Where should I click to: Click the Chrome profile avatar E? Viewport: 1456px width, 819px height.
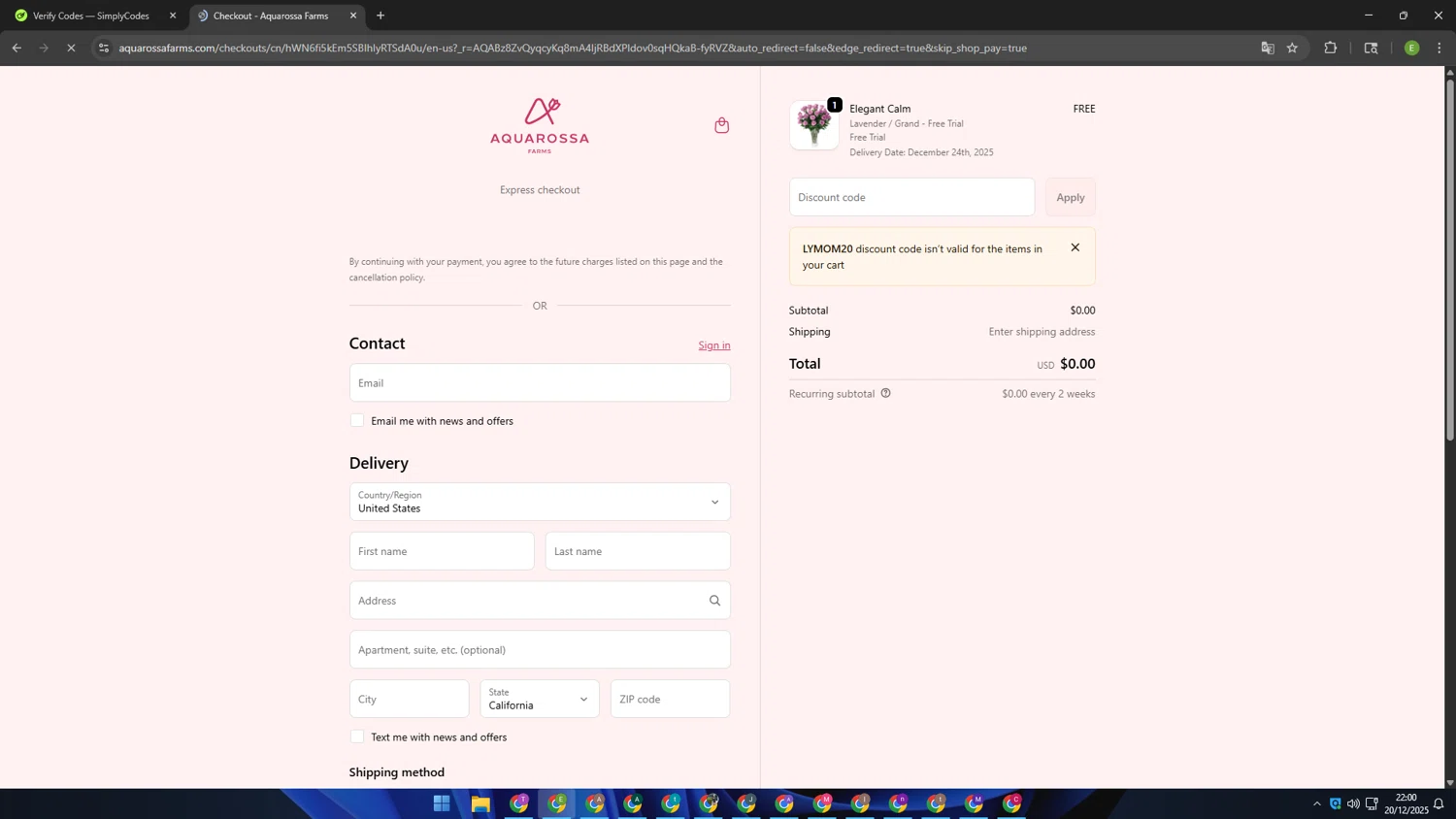coord(1411,48)
